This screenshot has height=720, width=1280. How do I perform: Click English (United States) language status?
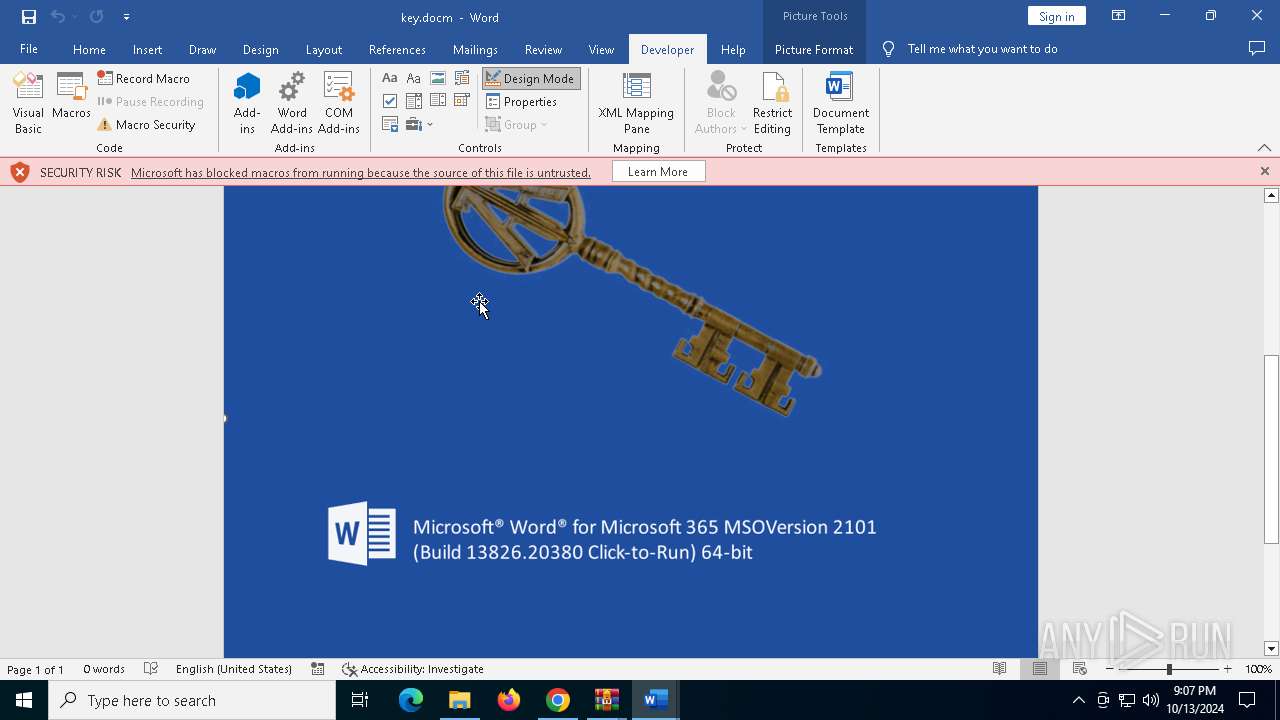click(234, 669)
